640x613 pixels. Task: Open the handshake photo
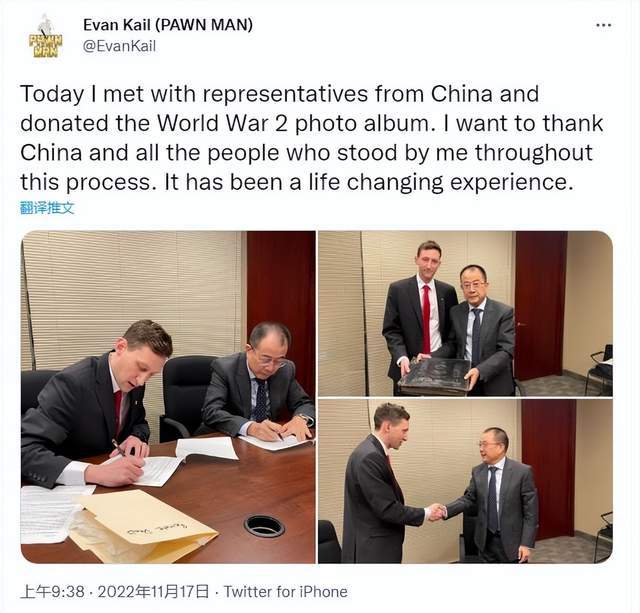click(465, 482)
